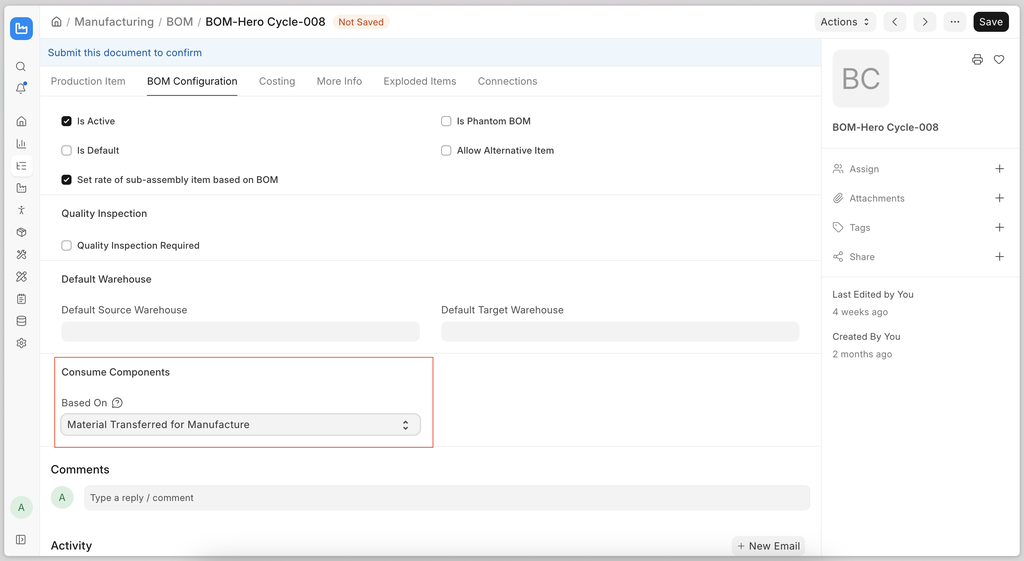Open the Based On dropdown
Screen dimensions: 1024x561
240,425
